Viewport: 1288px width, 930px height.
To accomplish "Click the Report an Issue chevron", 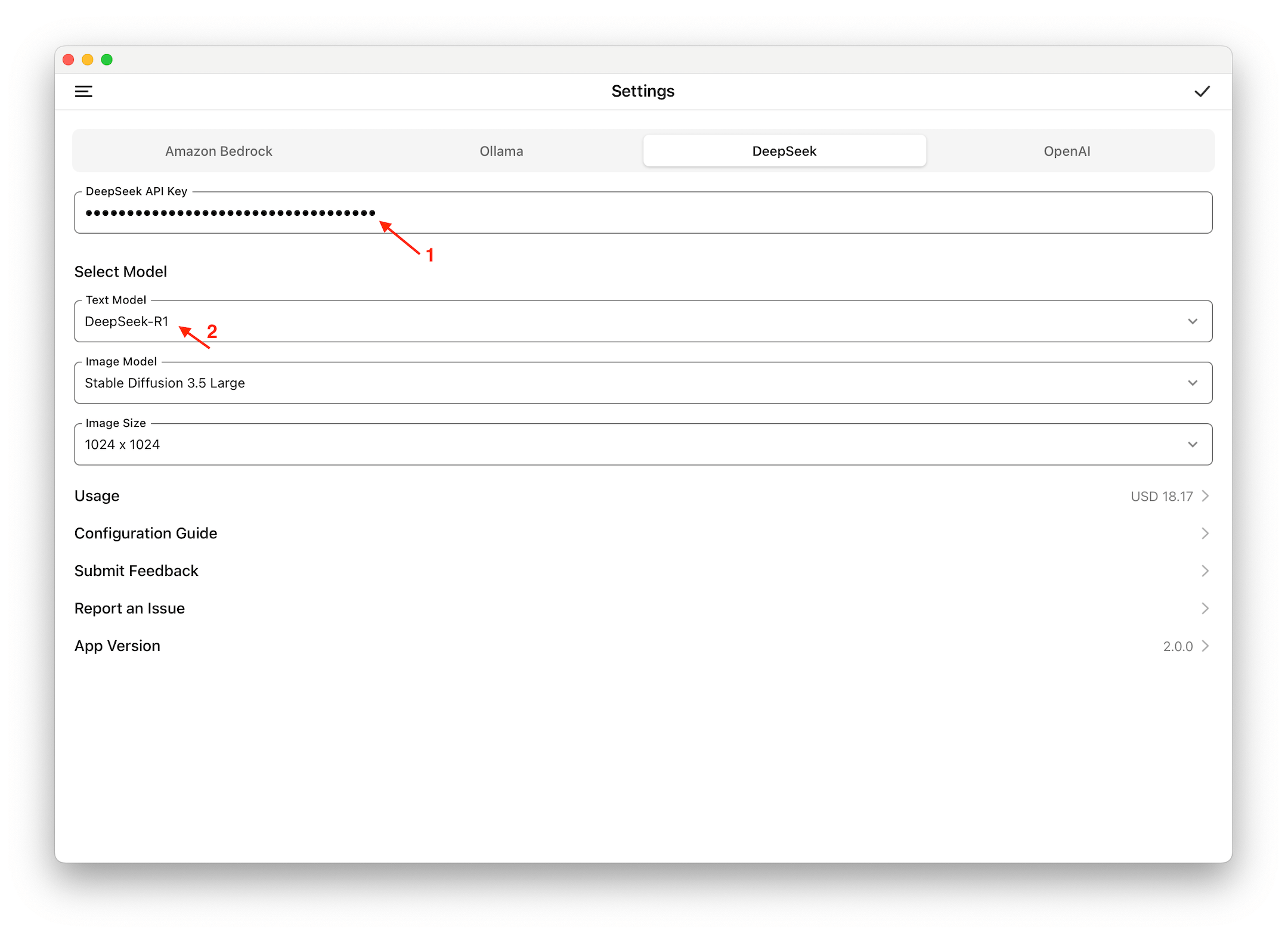I will (x=1205, y=609).
